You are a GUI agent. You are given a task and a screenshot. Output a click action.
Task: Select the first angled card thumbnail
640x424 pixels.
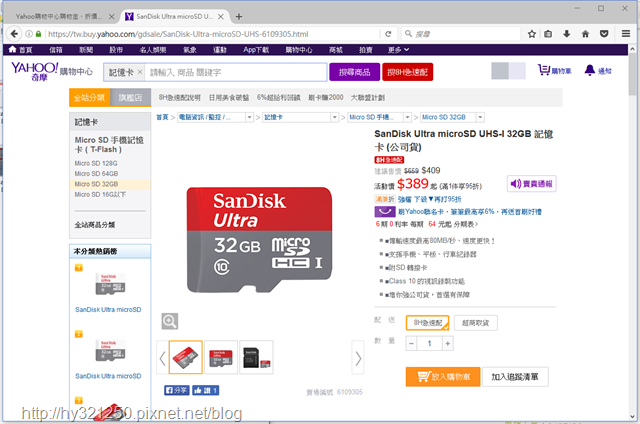pos(186,357)
